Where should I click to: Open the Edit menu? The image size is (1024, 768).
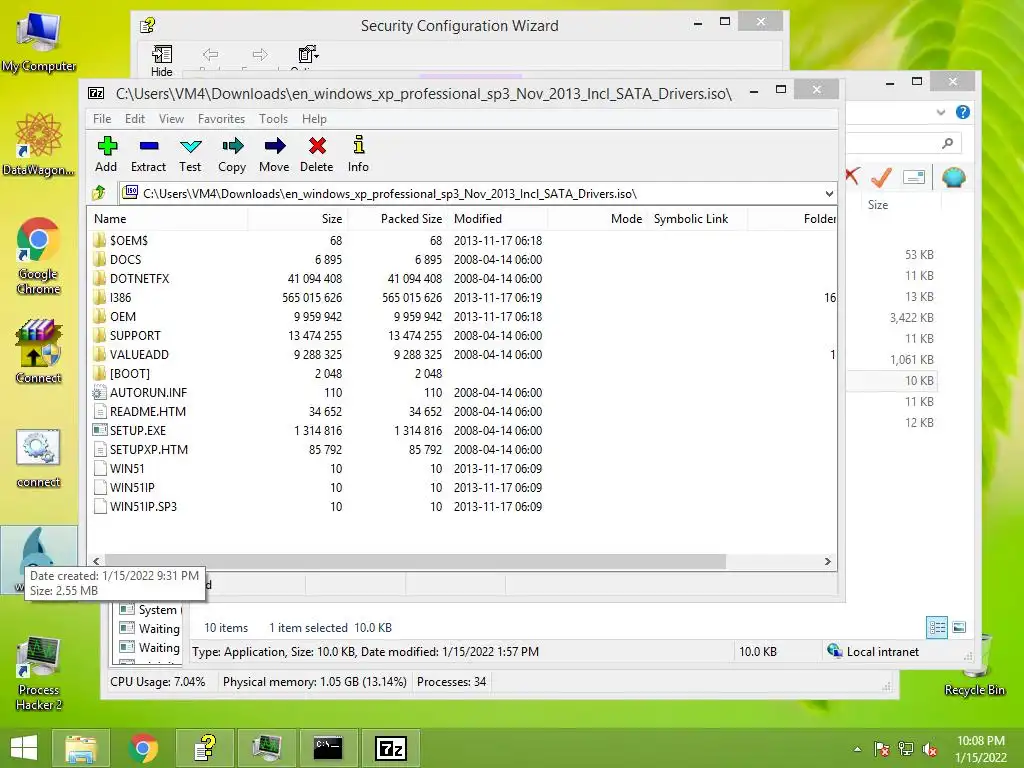[x=135, y=119]
